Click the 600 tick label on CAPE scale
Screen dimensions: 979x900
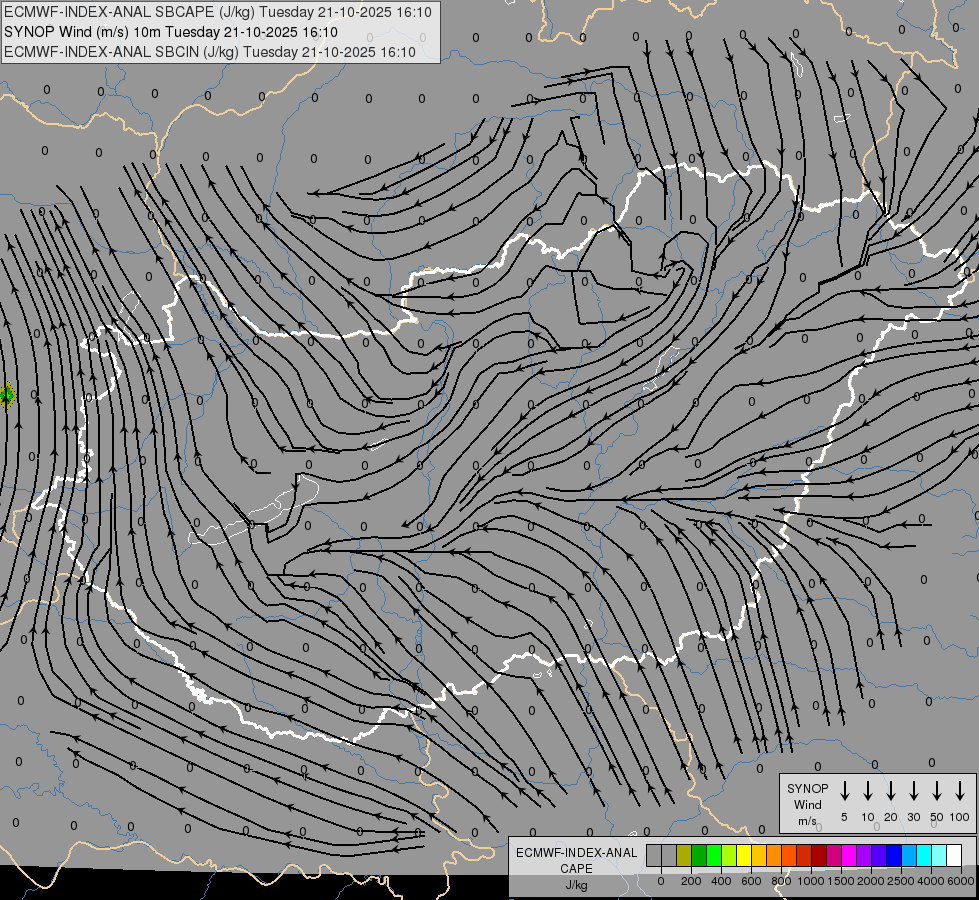pos(751,881)
